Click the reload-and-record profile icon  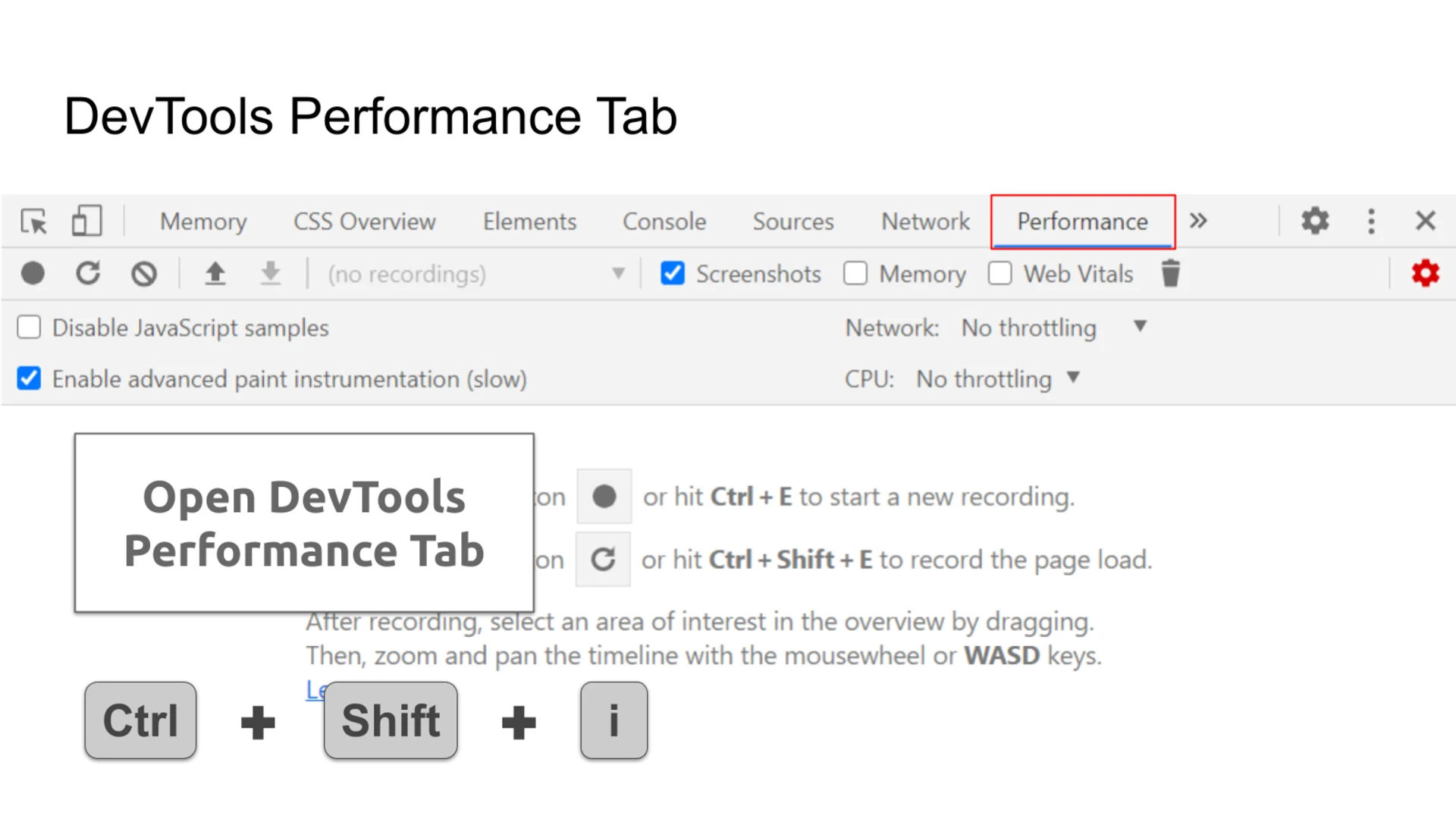click(88, 274)
